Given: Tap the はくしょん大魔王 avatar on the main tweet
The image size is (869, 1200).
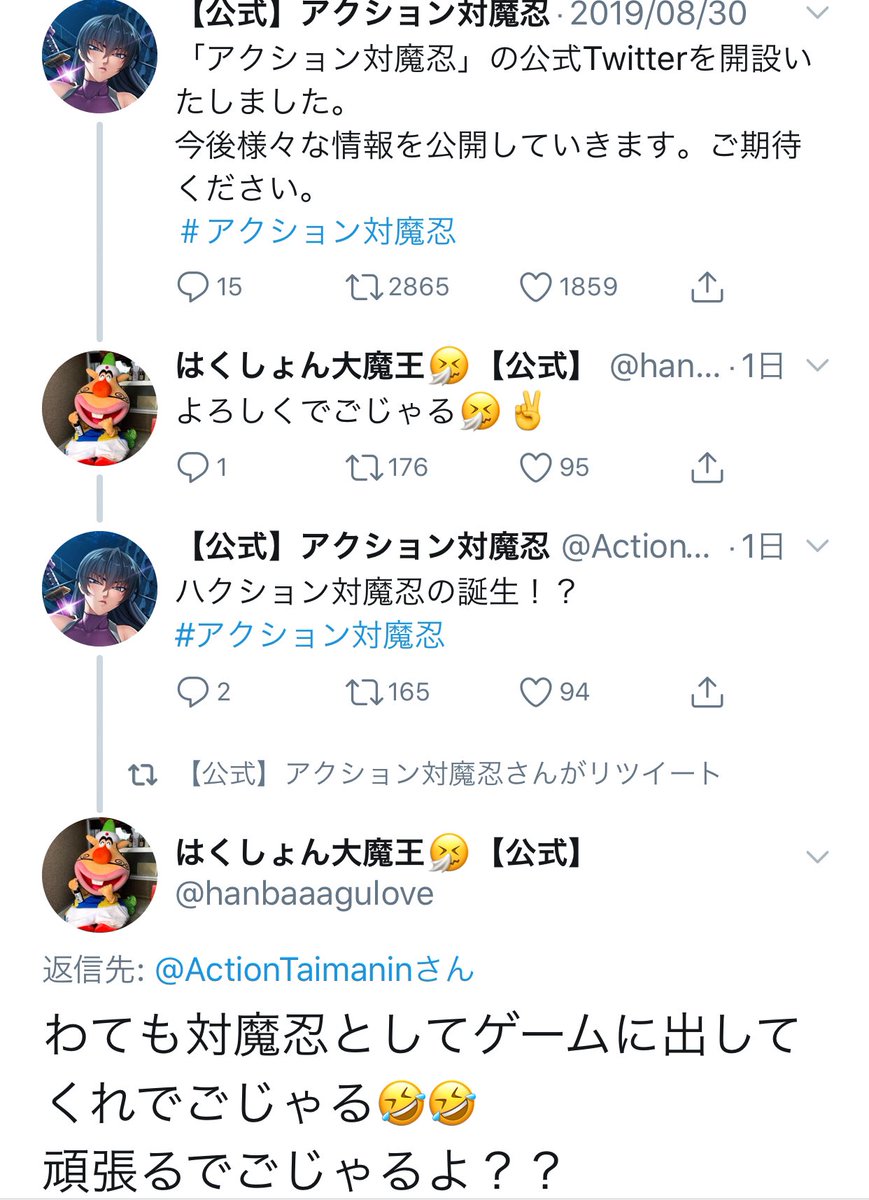Looking at the screenshot, I should 100,874.
